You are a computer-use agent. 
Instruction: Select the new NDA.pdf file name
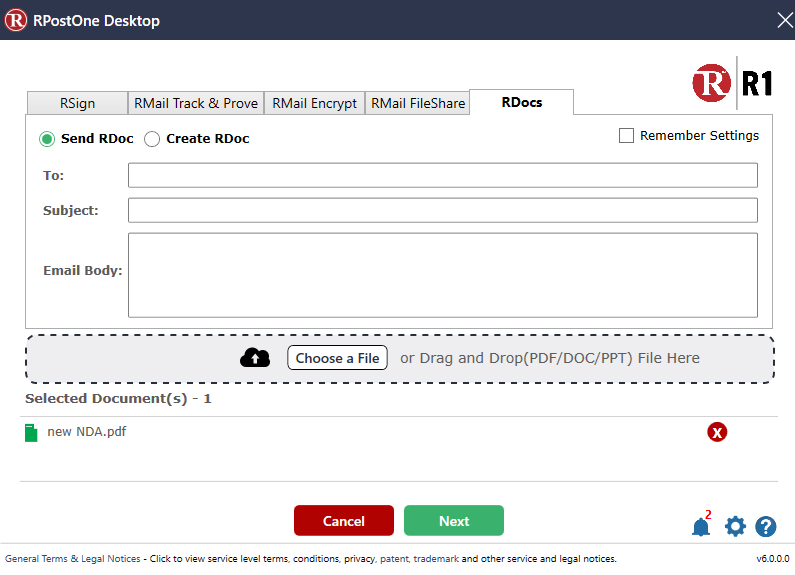click(x=87, y=432)
